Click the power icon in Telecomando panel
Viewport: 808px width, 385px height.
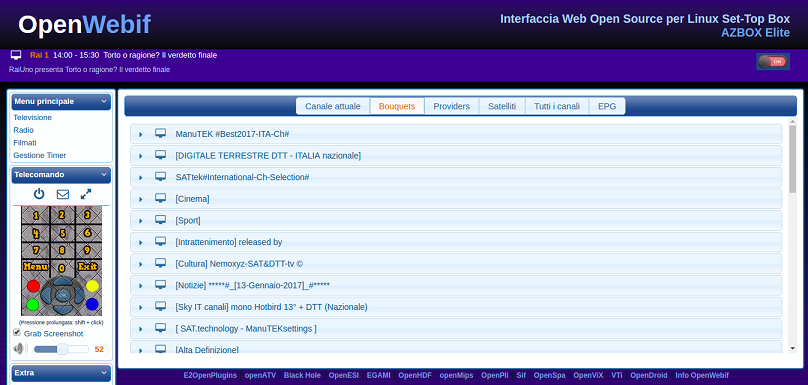tap(39, 194)
